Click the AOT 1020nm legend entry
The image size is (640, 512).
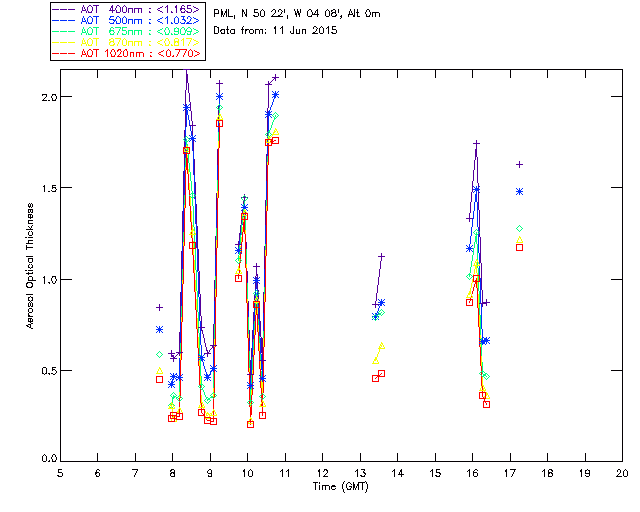coord(127,53)
